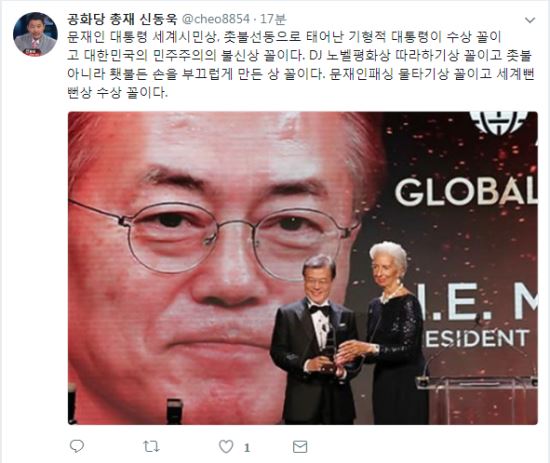Like the tweet with the heart icon

226,447
